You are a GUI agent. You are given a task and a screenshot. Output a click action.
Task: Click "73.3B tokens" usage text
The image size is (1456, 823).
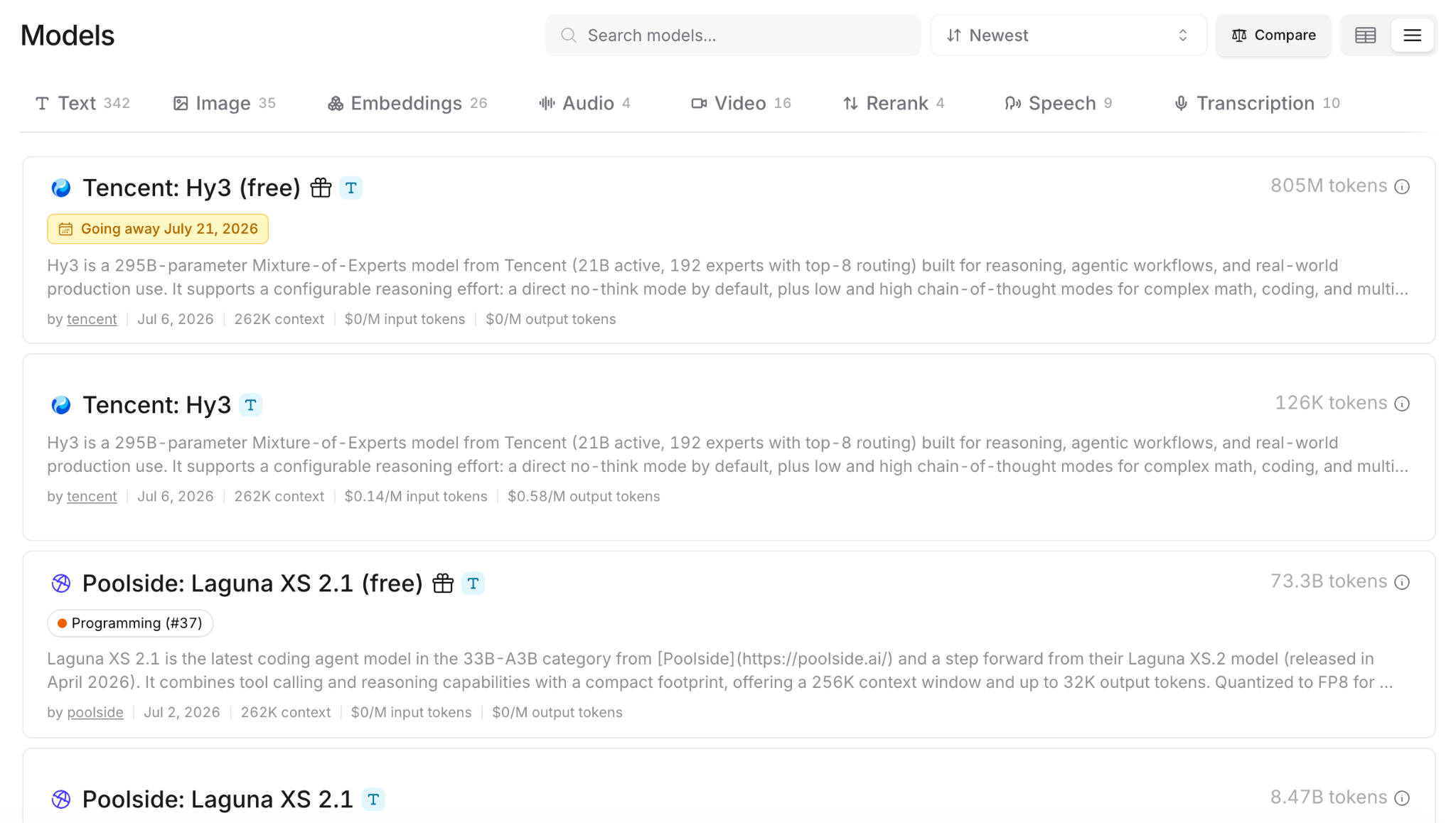[x=1329, y=581]
